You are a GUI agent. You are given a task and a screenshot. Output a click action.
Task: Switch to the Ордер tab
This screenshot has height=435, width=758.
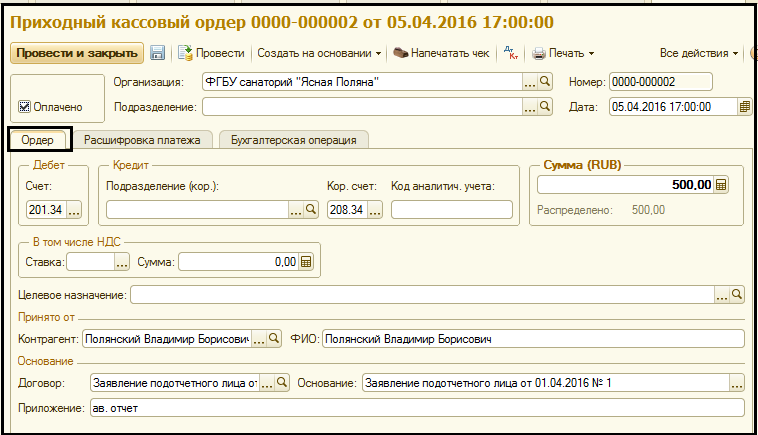(37, 140)
